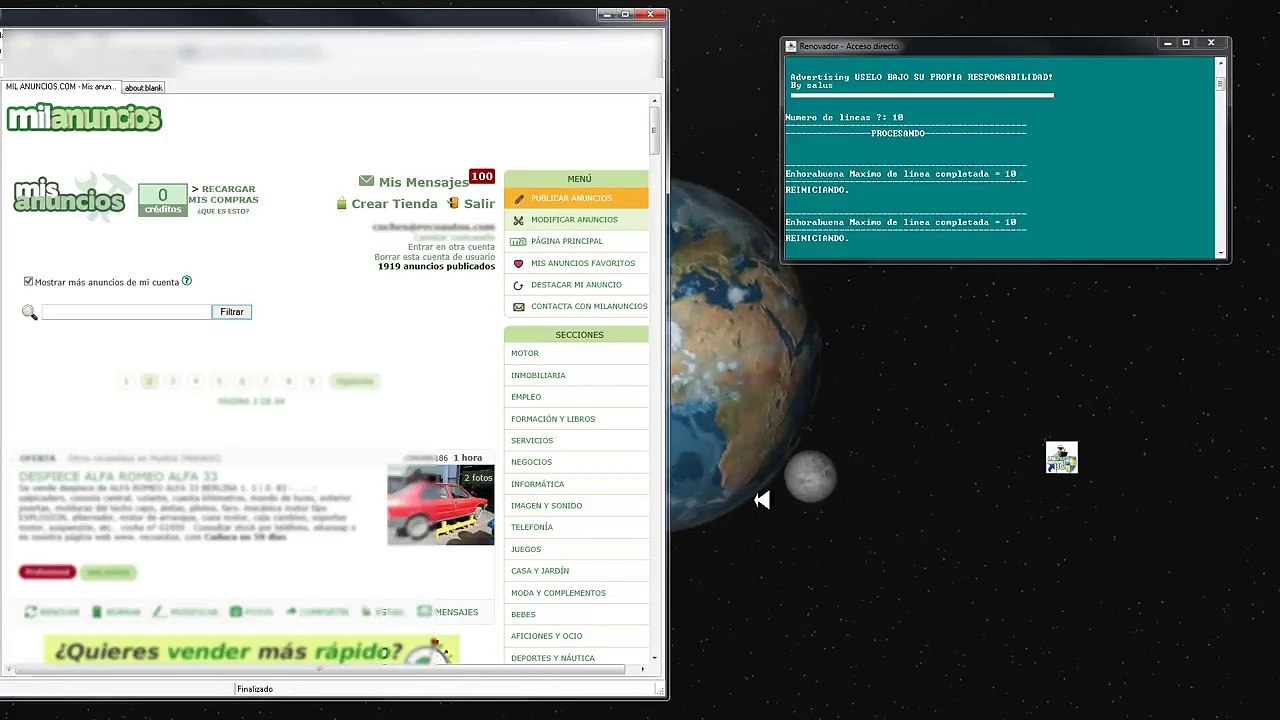Click the Salir logout link
1280x720 pixels.
coord(479,204)
